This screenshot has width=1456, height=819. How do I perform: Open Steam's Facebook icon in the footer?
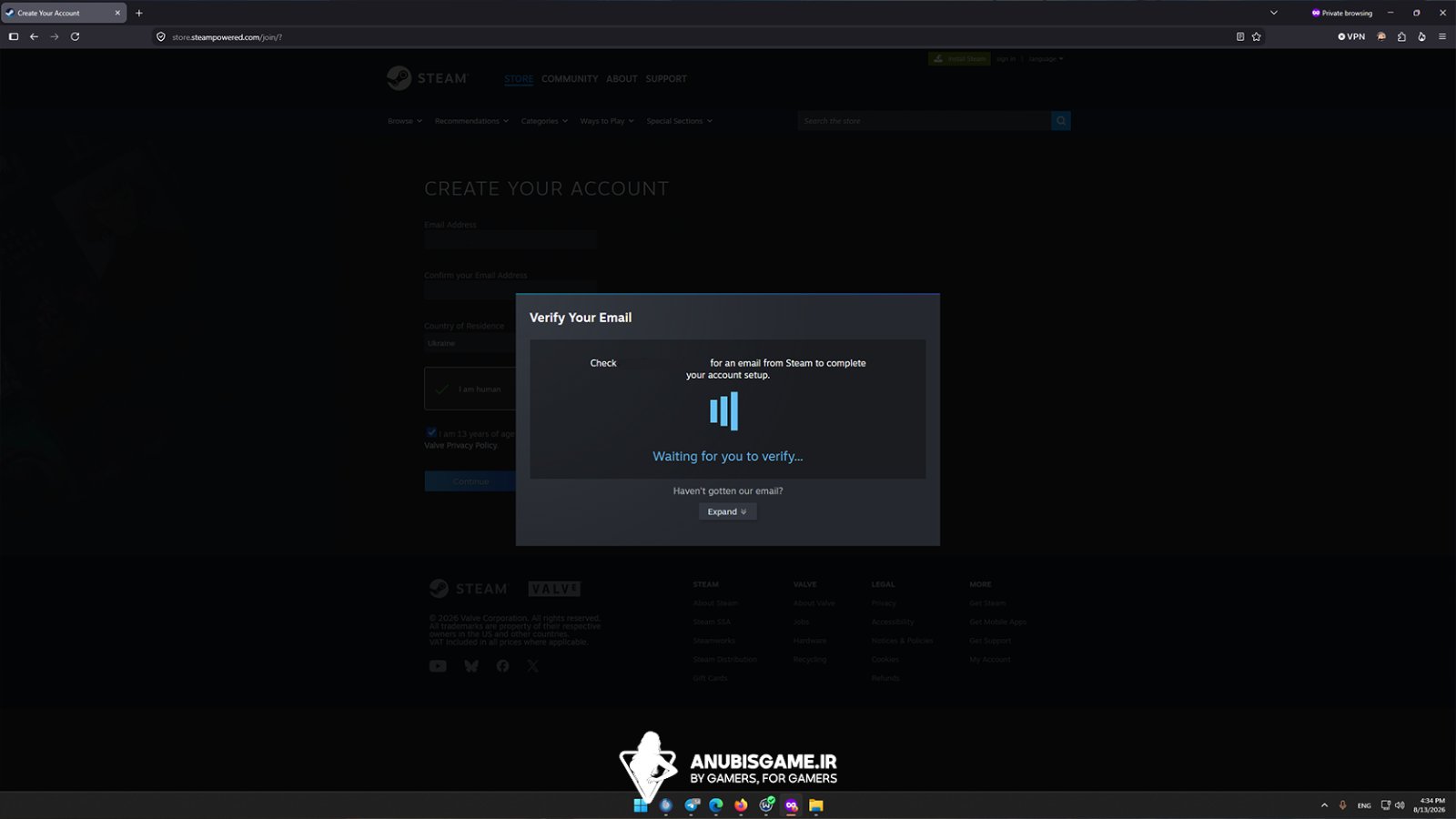click(x=502, y=666)
